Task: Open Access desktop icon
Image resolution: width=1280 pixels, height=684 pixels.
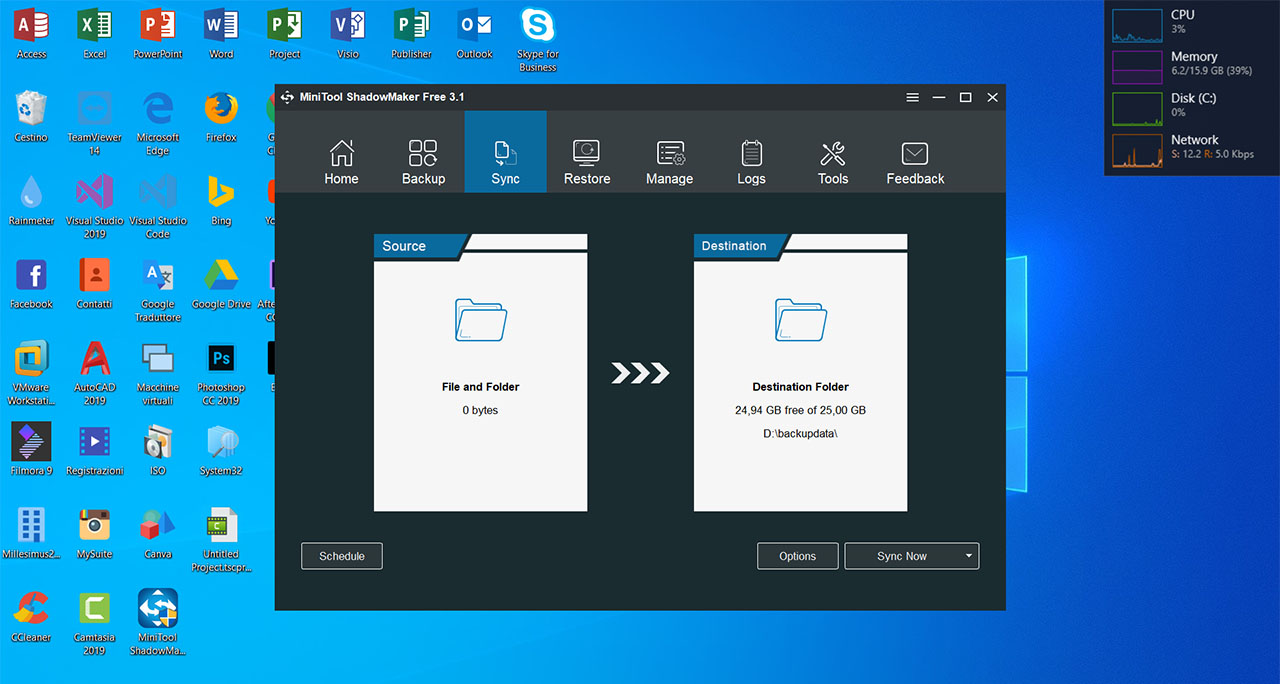Action: pos(31,33)
